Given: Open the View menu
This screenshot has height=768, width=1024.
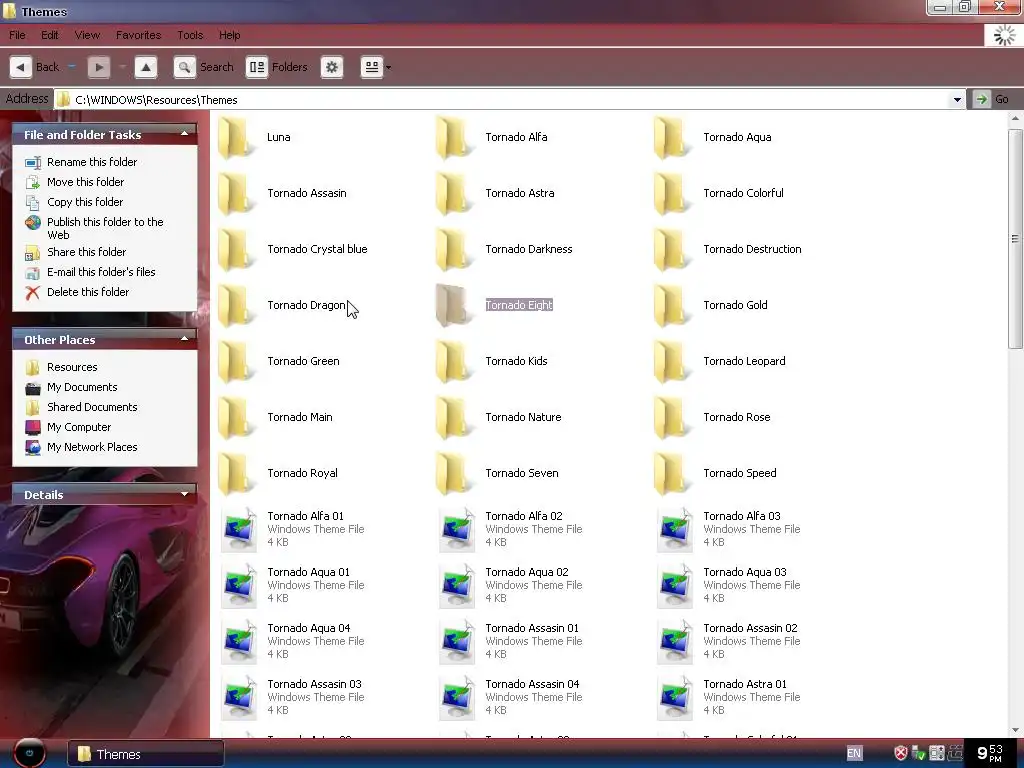Looking at the screenshot, I should [87, 35].
